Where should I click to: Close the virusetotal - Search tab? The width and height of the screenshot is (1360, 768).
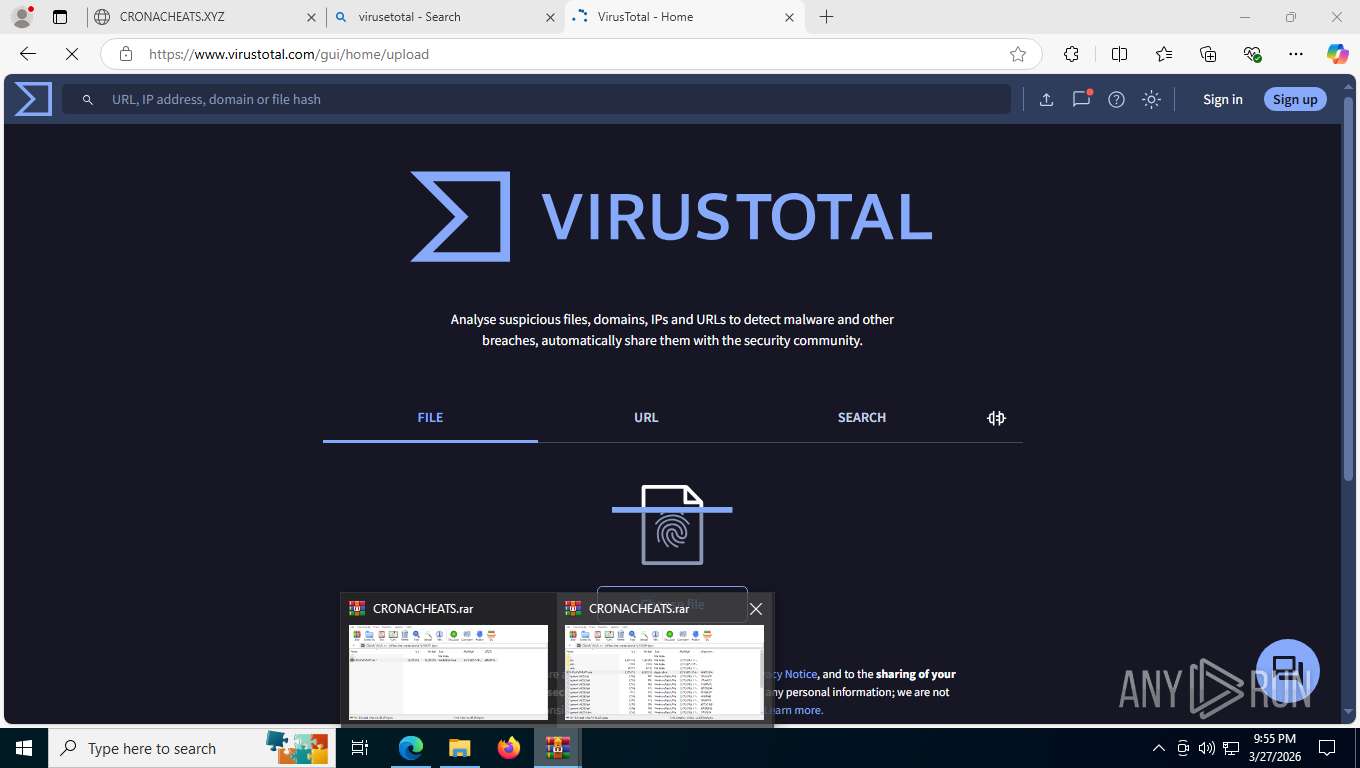549,17
